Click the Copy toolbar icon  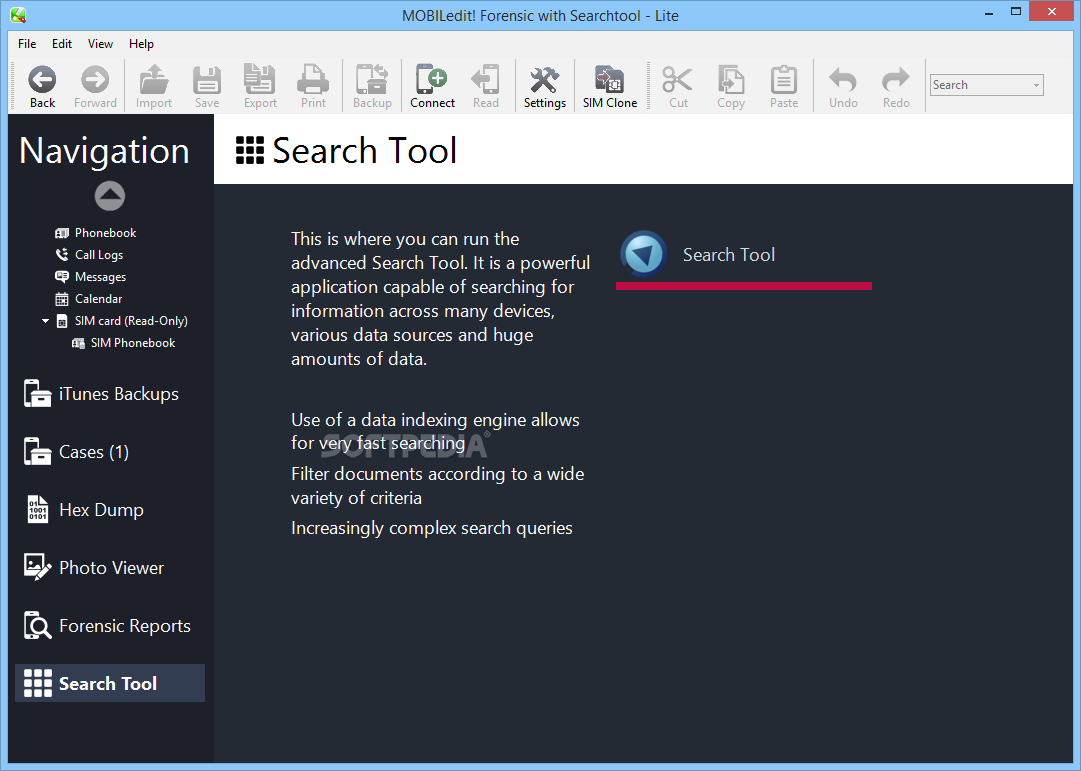click(731, 87)
